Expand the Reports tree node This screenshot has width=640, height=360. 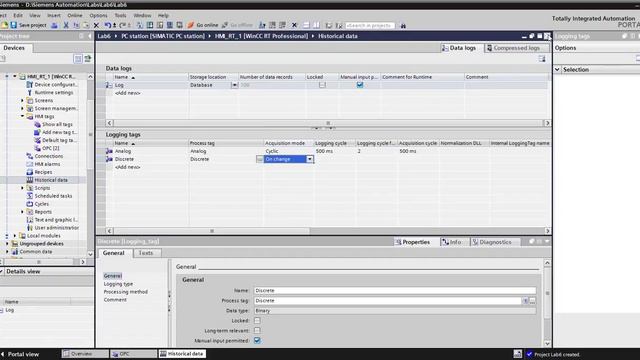[x=22, y=212]
